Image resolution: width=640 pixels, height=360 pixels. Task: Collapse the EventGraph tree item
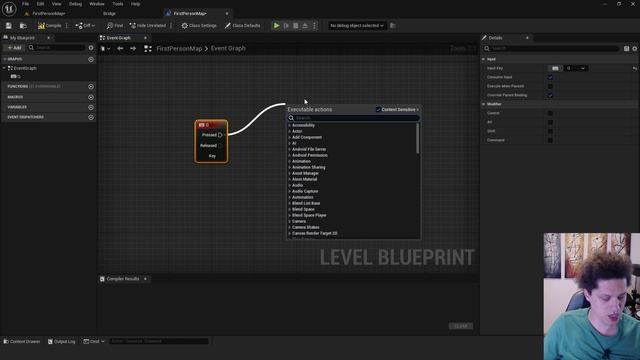click(x=4, y=68)
